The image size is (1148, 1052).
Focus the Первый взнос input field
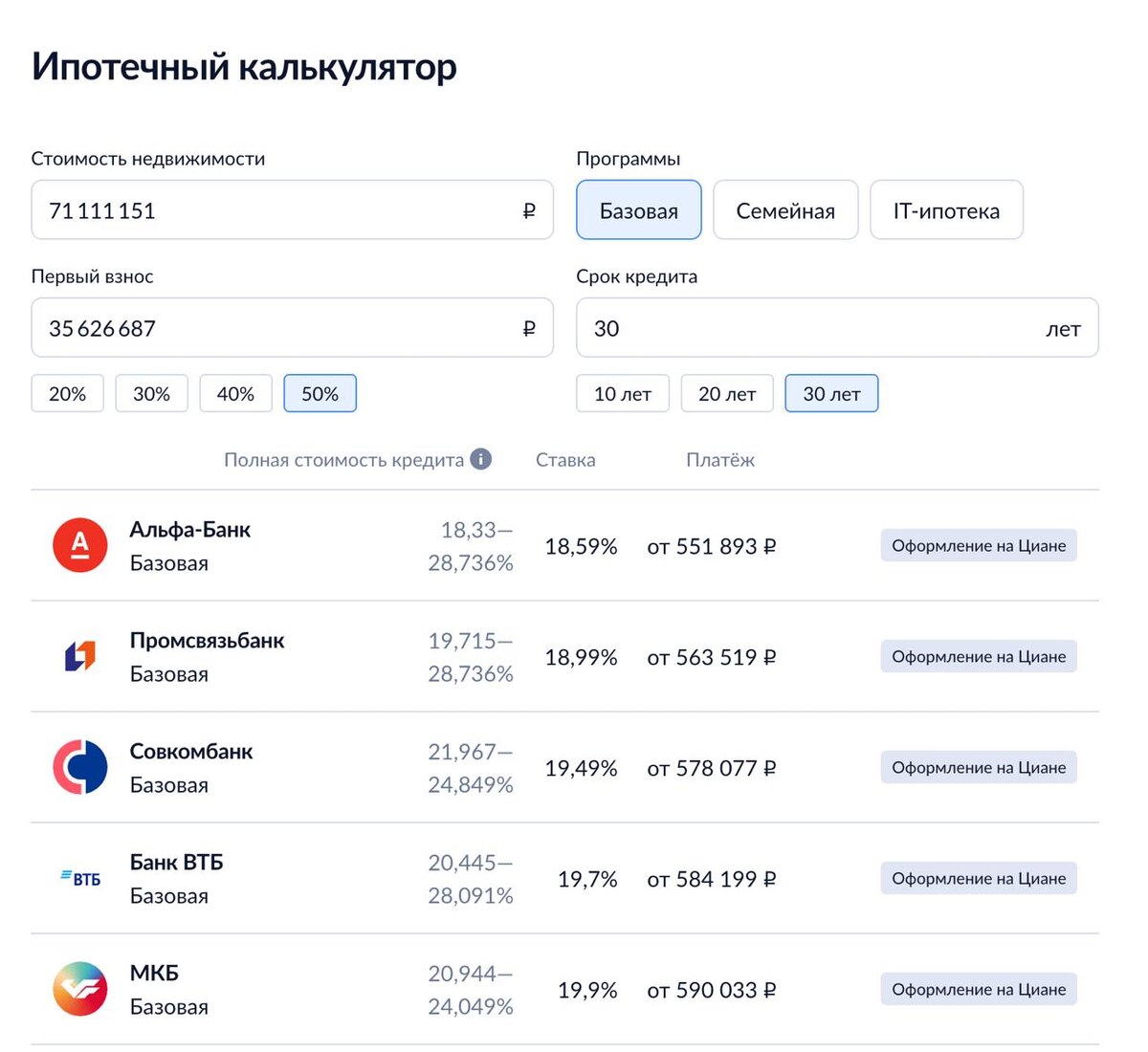(293, 328)
